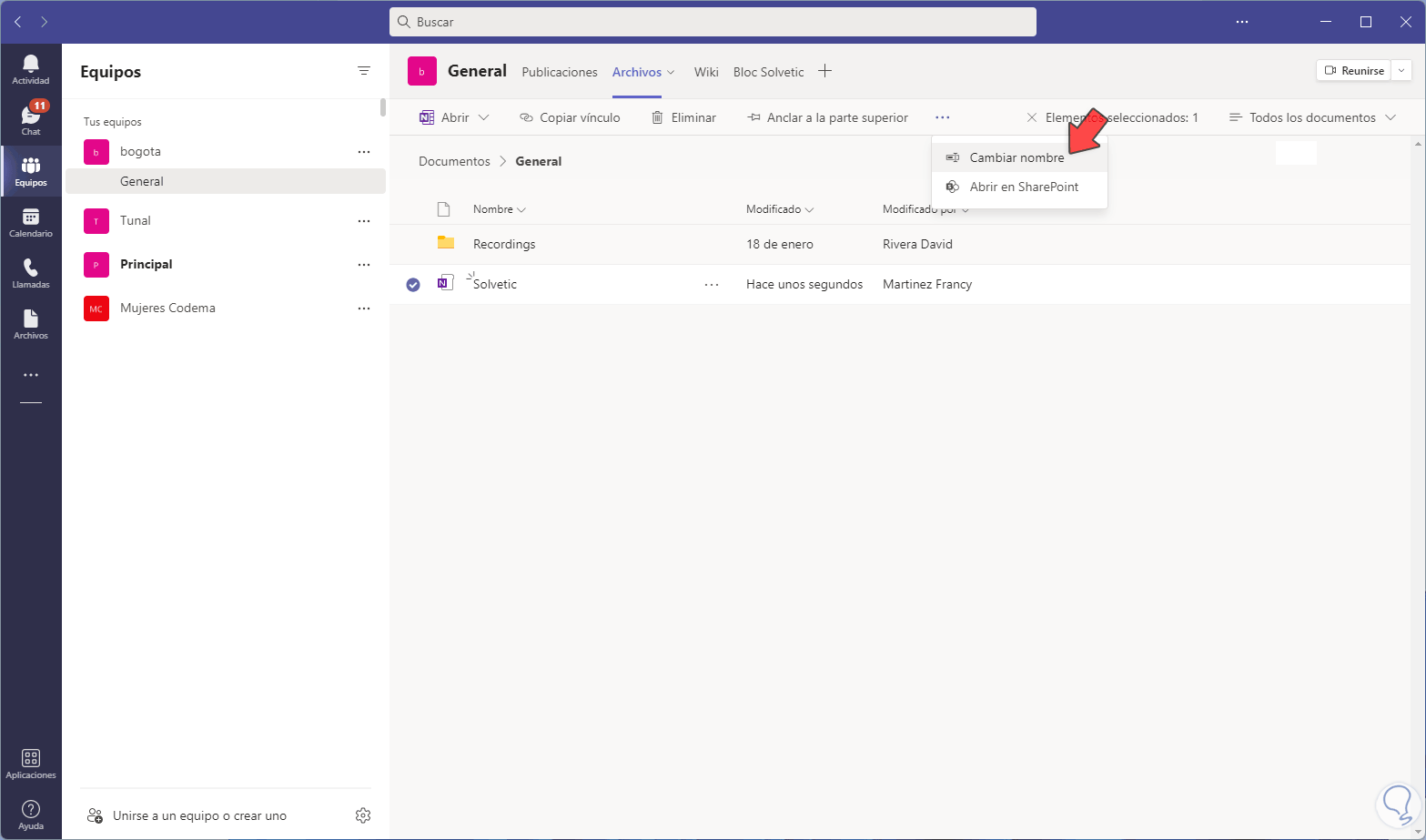Start a meeting with Reunirse
The image size is (1426, 840).
coord(1353,70)
